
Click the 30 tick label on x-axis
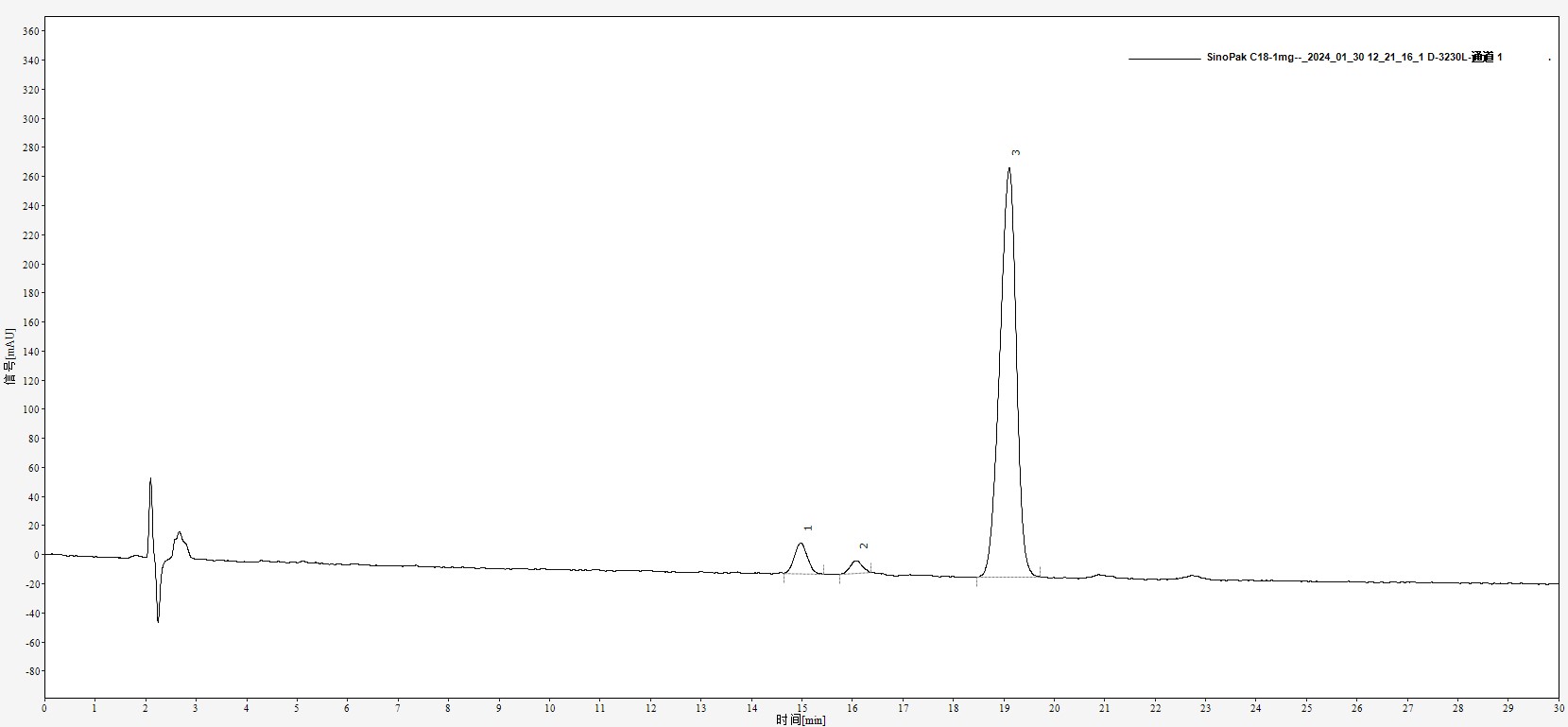pyautogui.click(x=1558, y=707)
